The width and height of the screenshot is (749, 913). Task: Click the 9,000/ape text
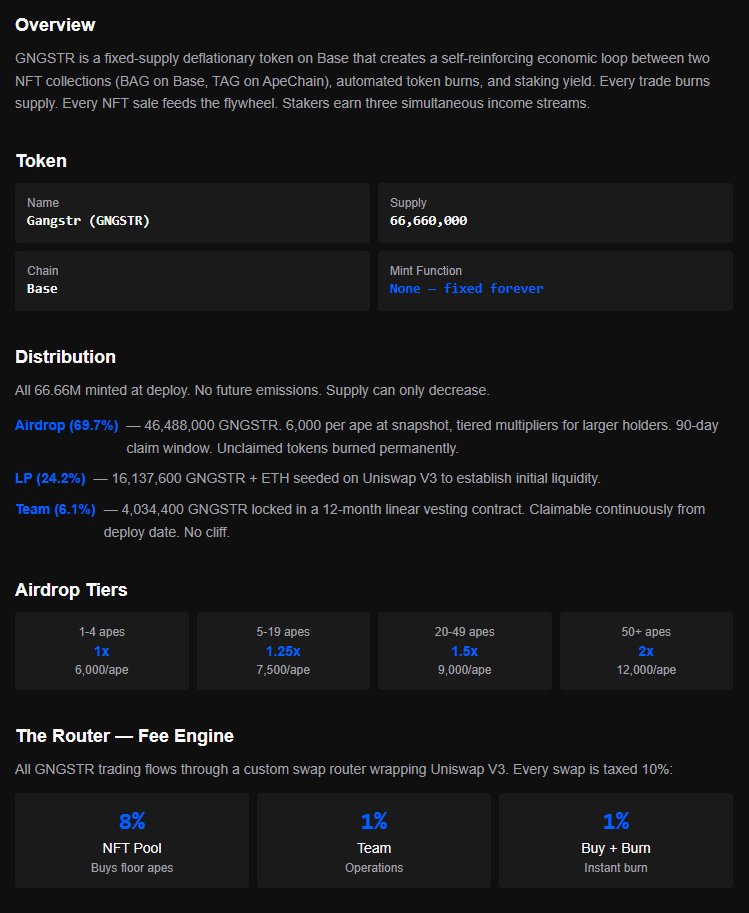(464, 670)
